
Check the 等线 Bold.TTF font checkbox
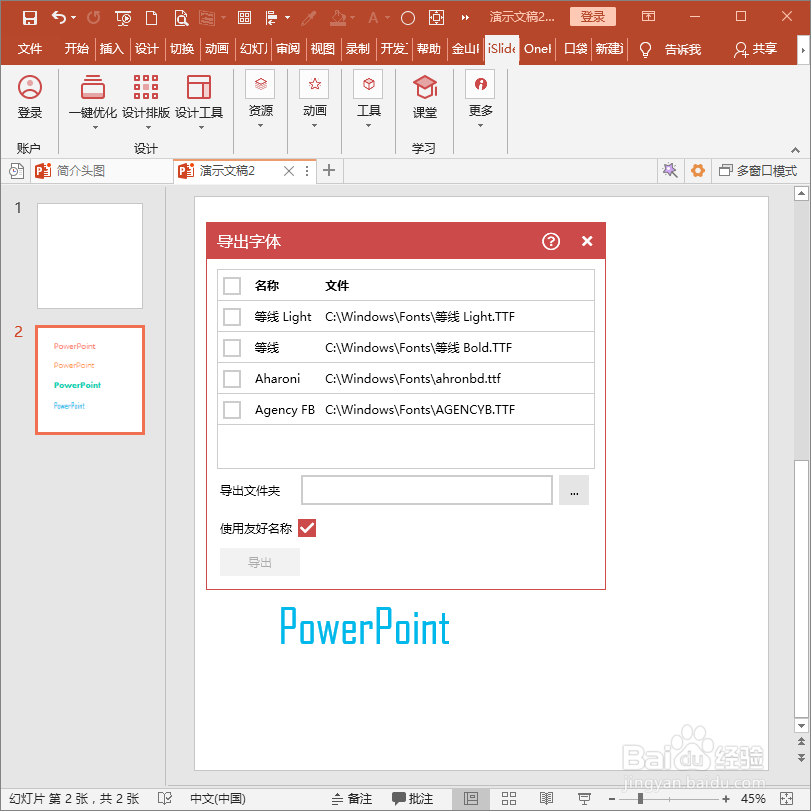click(x=232, y=348)
